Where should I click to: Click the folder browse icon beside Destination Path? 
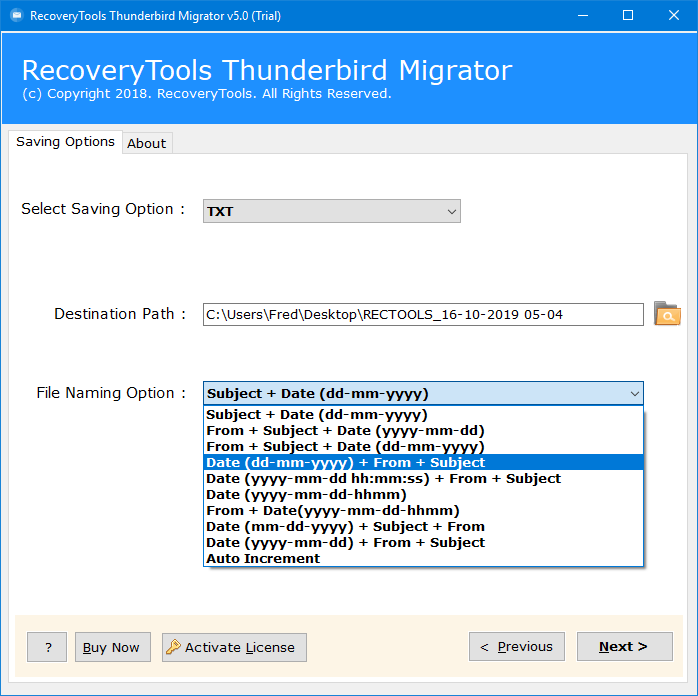(x=667, y=314)
